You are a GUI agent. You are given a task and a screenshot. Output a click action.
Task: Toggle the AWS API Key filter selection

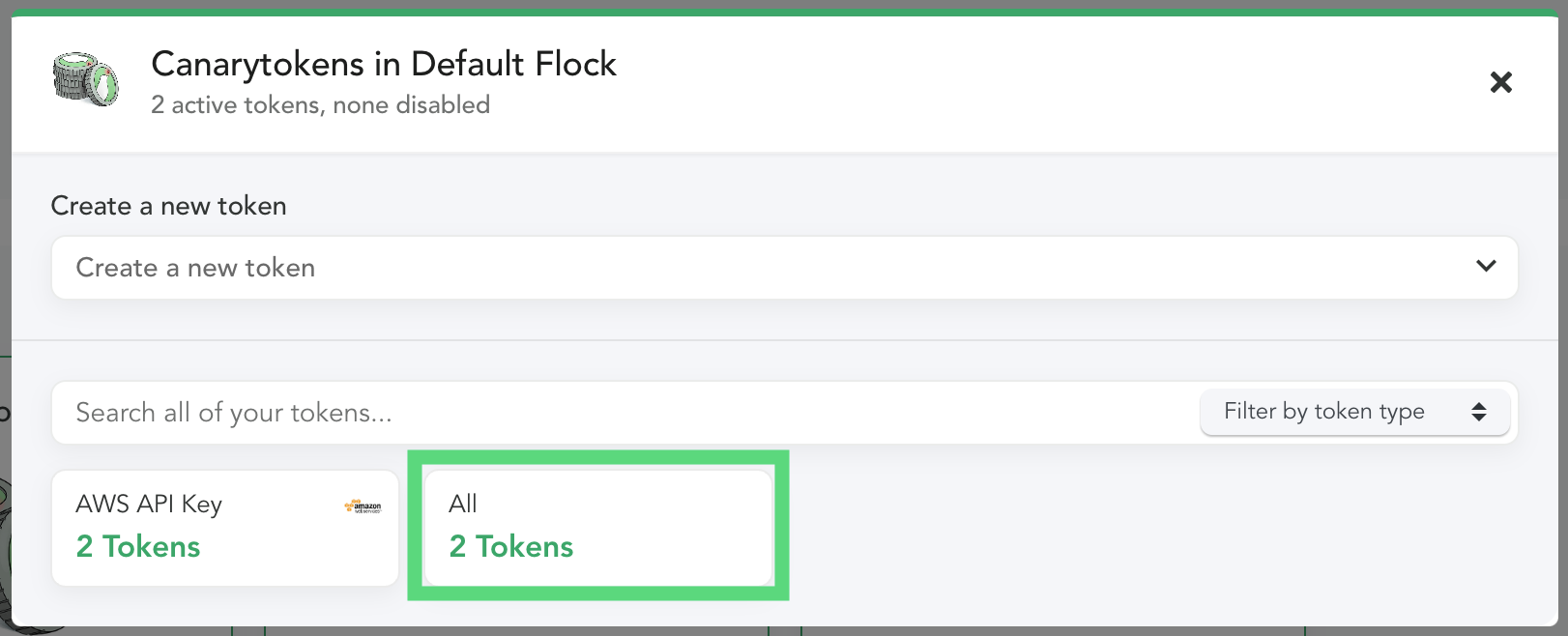tap(224, 528)
